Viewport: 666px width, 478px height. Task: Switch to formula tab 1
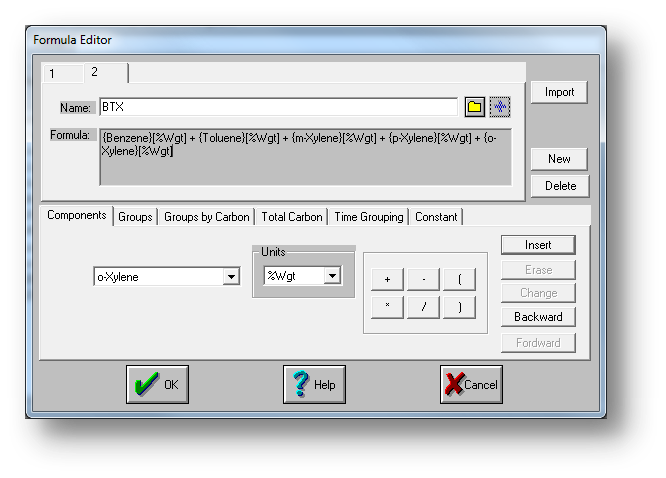52,73
